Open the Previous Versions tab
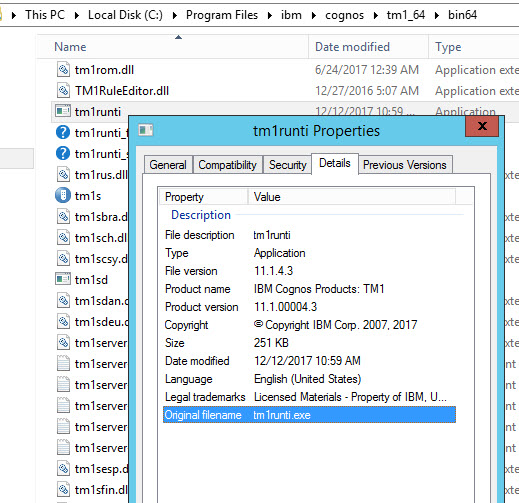 pos(405,165)
